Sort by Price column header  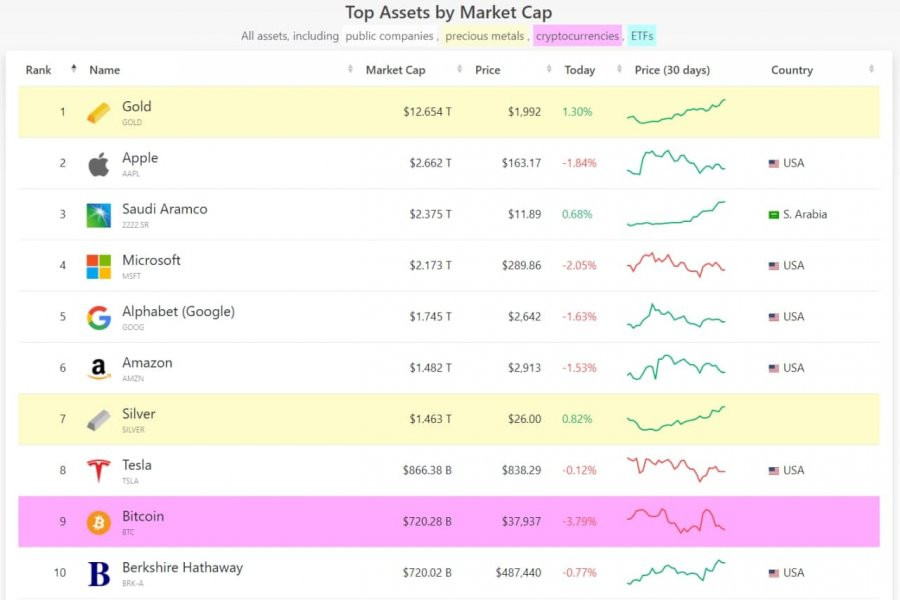click(x=487, y=70)
